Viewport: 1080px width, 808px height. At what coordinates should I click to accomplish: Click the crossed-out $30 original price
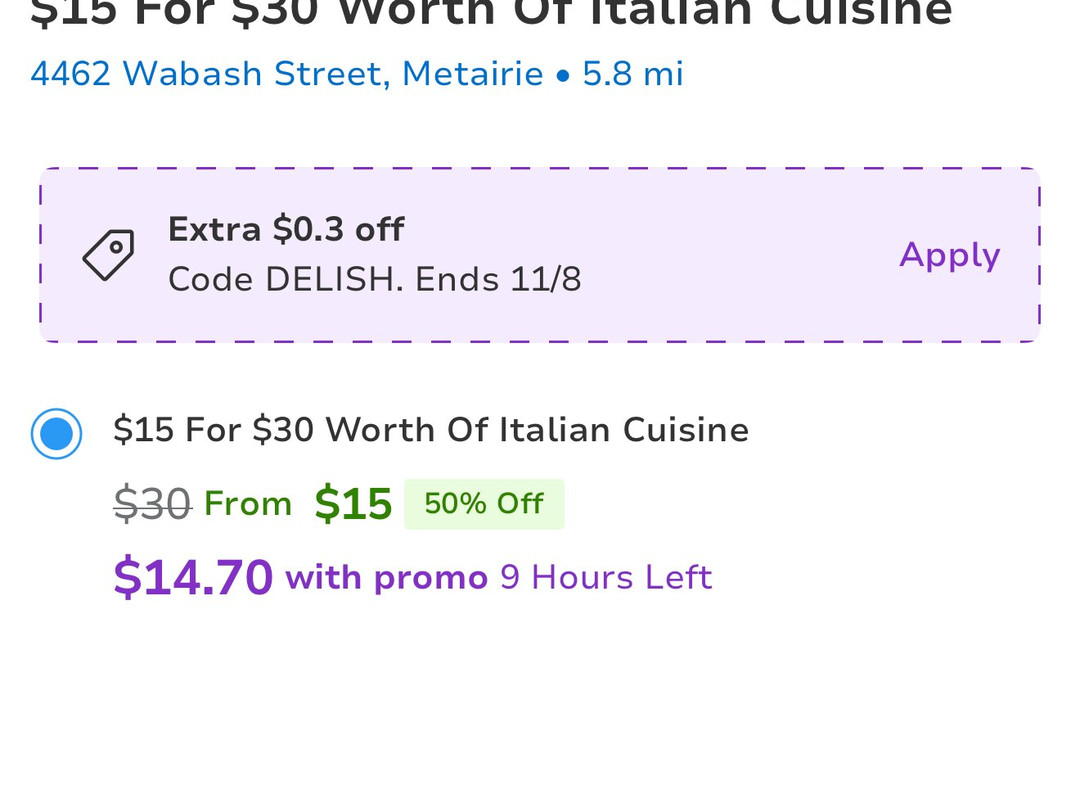(x=152, y=503)
